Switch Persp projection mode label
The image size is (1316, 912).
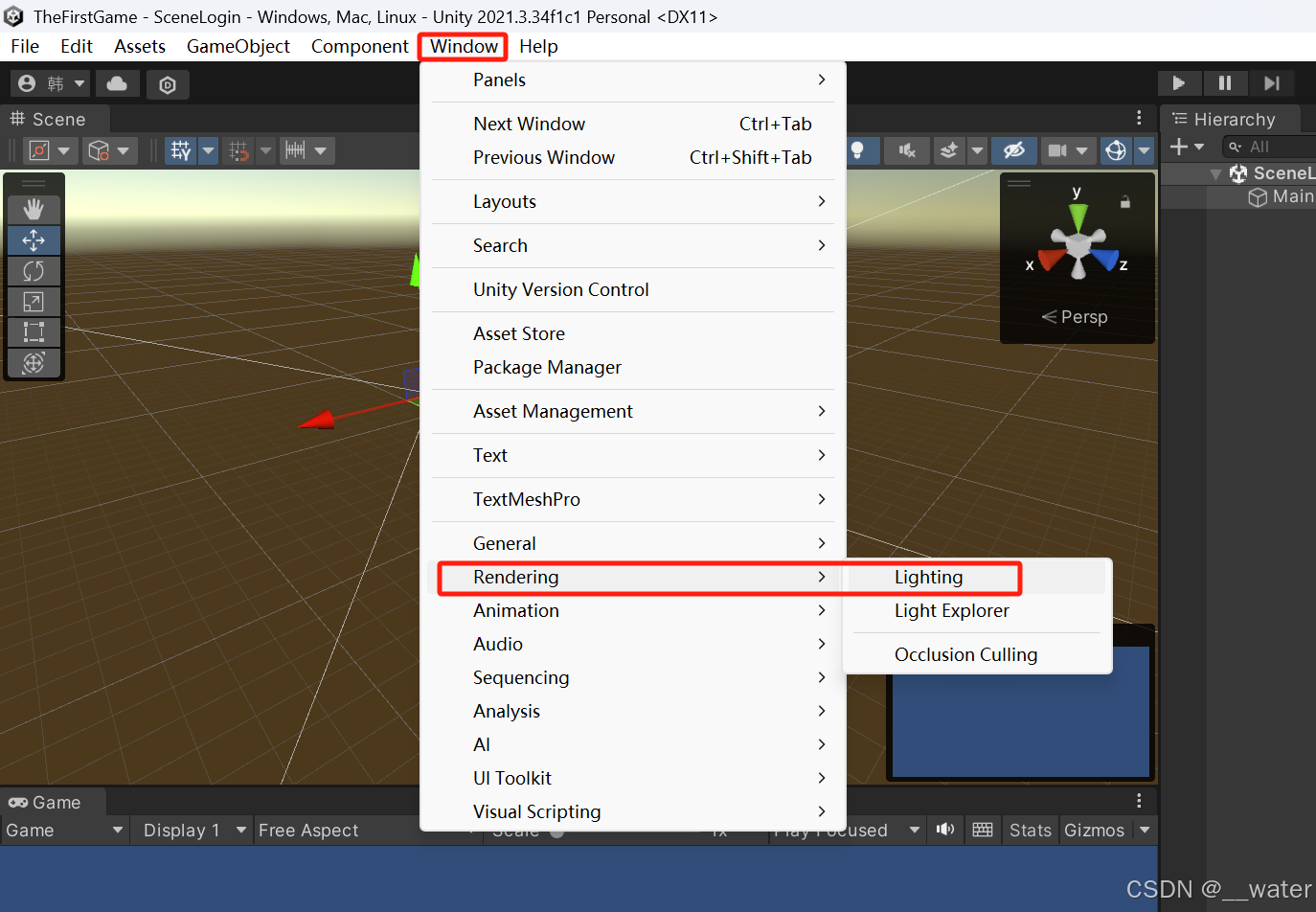click(1075, 317)
